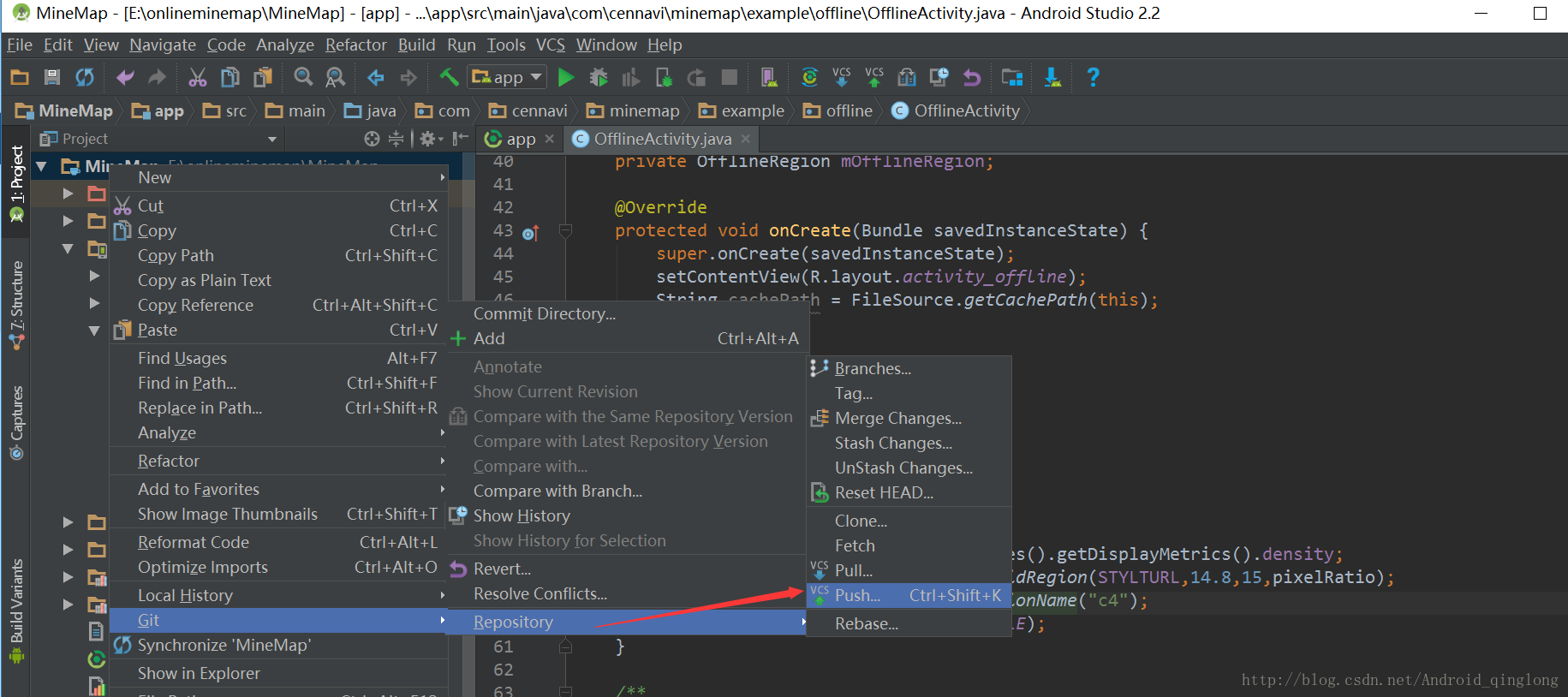This screenshot has height=697, width=1568.
Task: Close the app editor tab
Action: pyautogui.click(x=550, y=139)
